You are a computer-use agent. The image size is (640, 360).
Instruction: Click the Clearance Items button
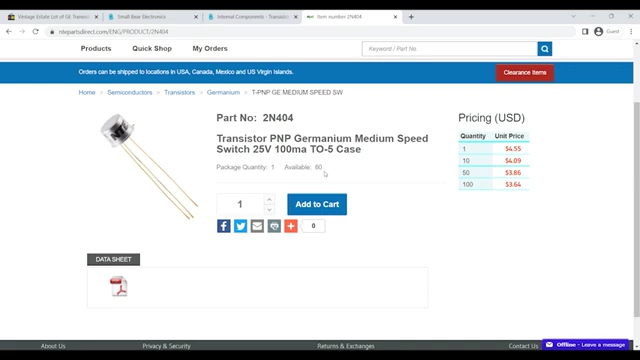525,73
